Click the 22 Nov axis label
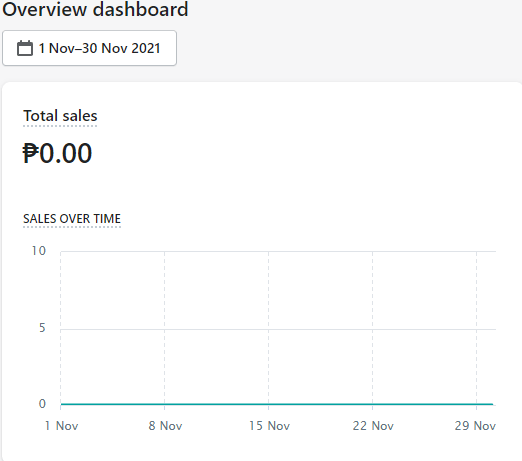 coord(373,426)
